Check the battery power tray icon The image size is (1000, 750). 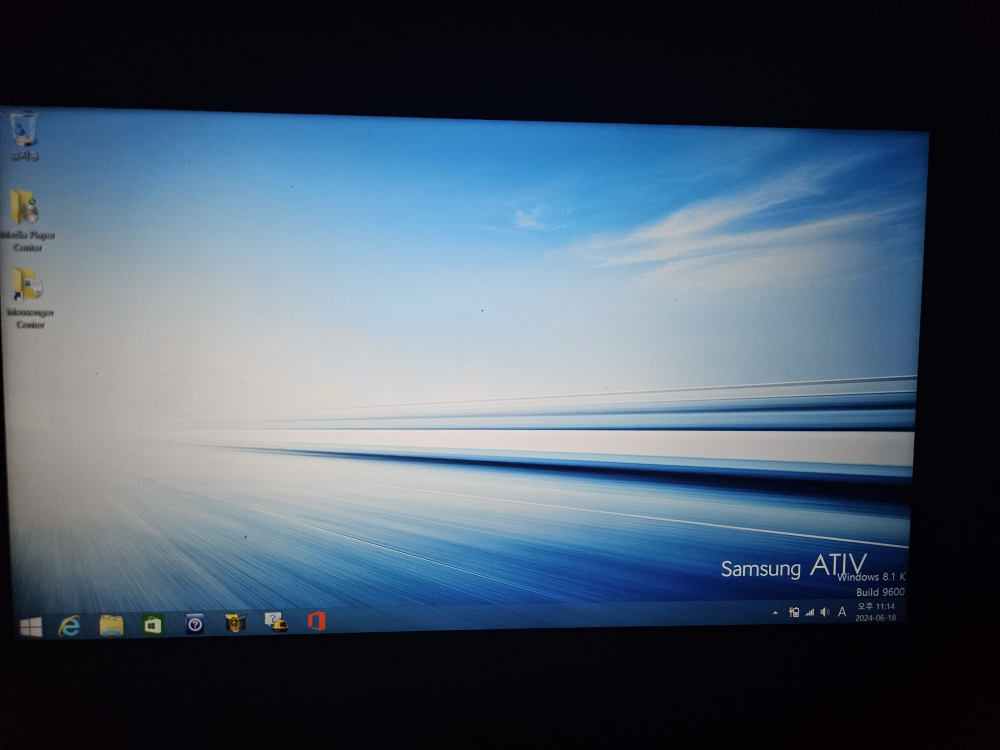click(x=793, y=612)
